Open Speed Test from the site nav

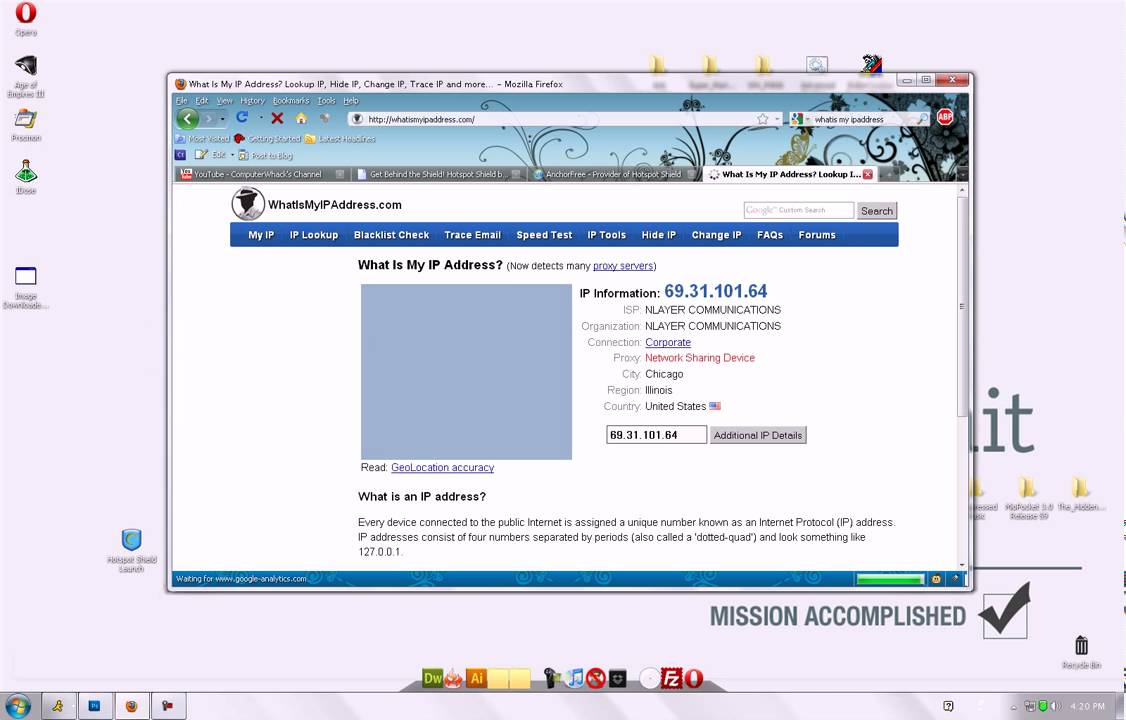[544, 235]
